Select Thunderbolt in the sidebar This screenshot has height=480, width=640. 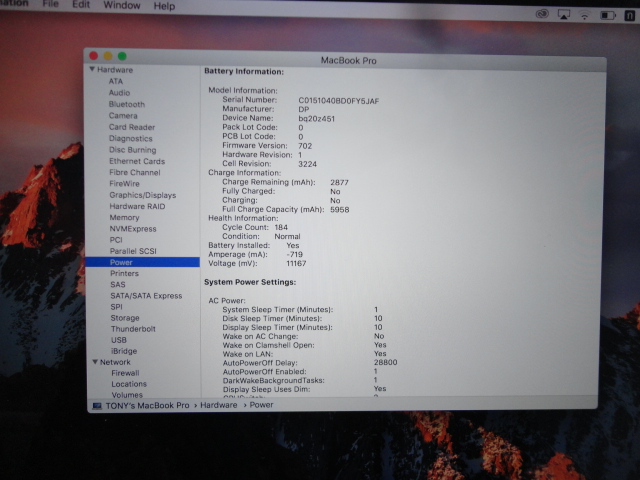[x=133, y=329]
